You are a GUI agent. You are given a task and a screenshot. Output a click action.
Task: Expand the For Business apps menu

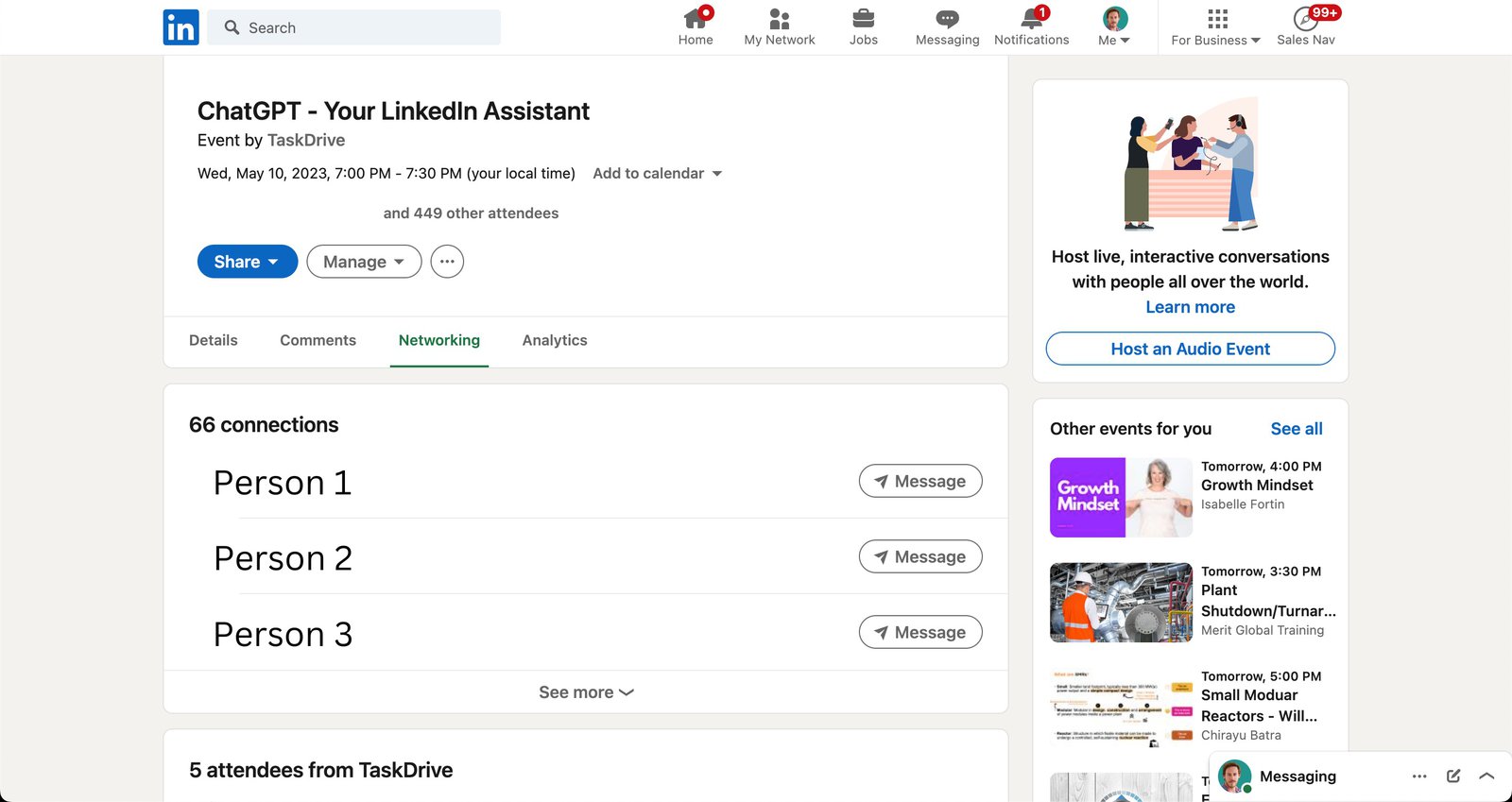[x=1215, y=27]
